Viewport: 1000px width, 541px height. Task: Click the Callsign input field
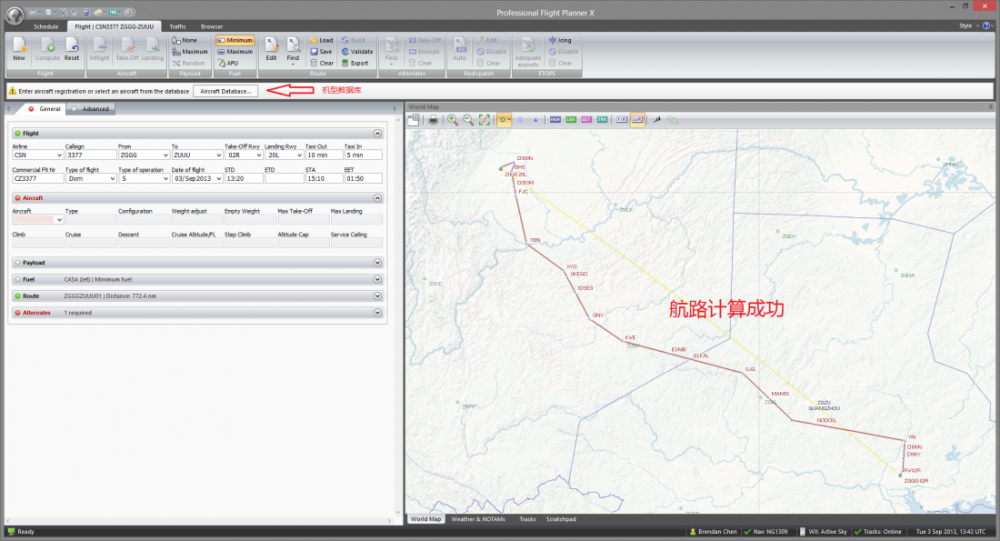click(x=90, y=155)
